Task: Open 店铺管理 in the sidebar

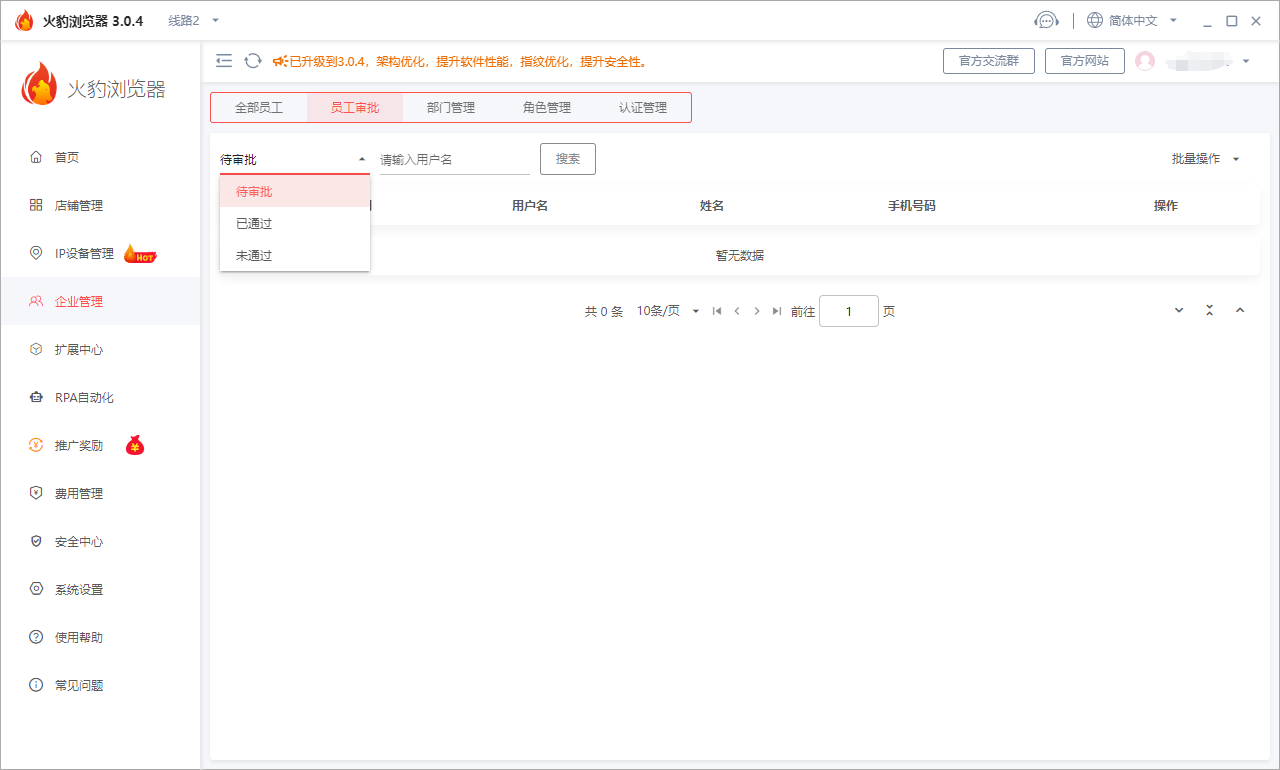Action: point(78,206)
